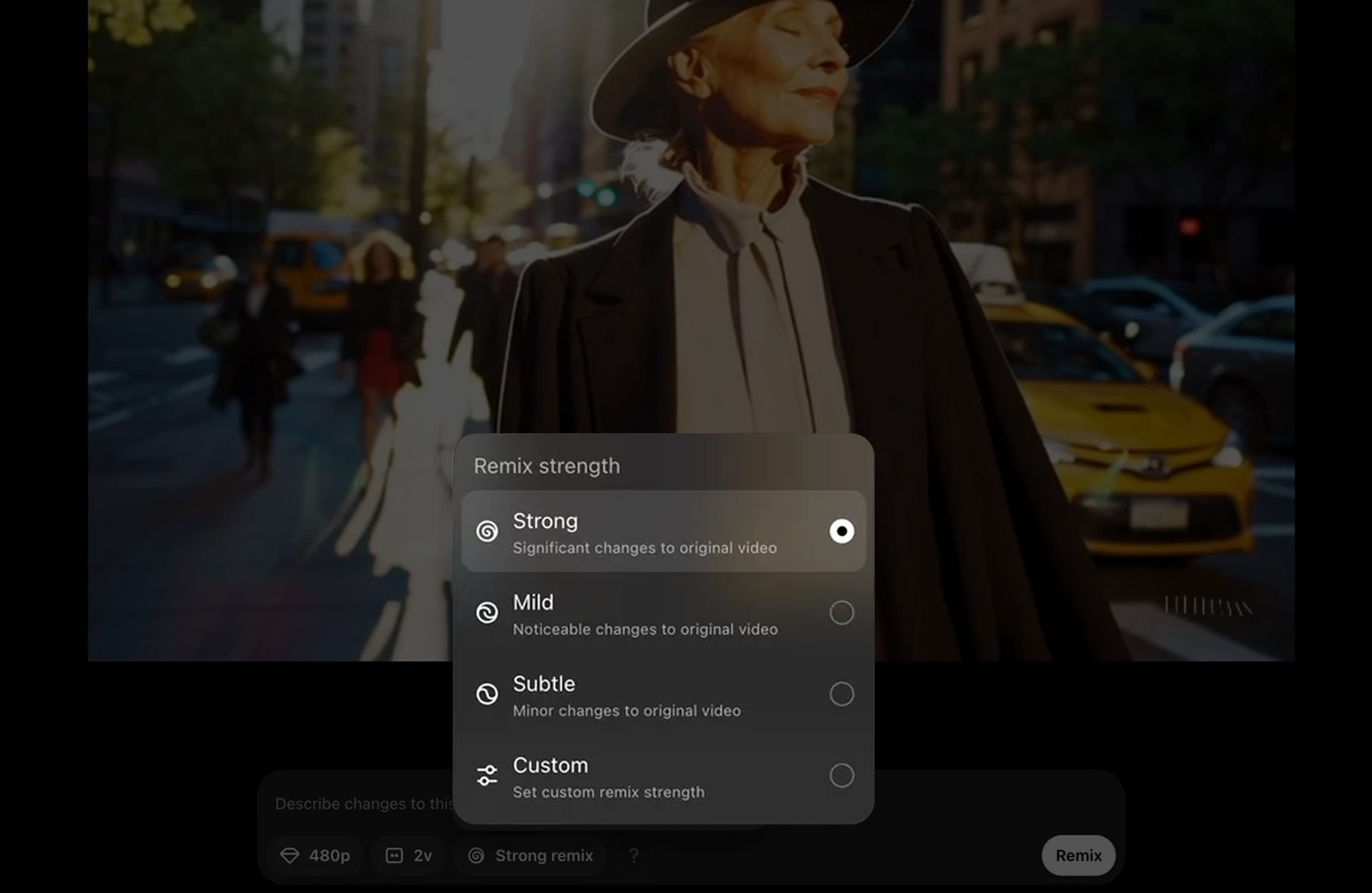Image resolution: width=1372 pixels, height=893 pixels.
Task: Click the spiral icon beside Strong
Action: [x=487, y=531]
